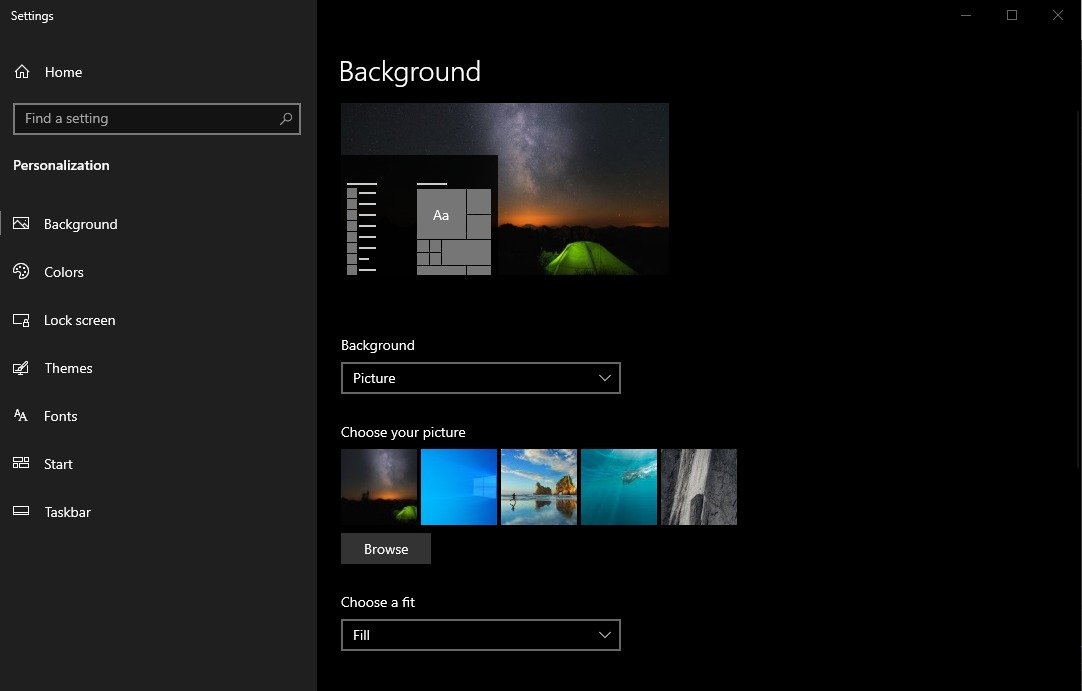Click the Lock screen icon
Image resolution: width=1082 pixels, height=691 pixels.
coord(21,320)
